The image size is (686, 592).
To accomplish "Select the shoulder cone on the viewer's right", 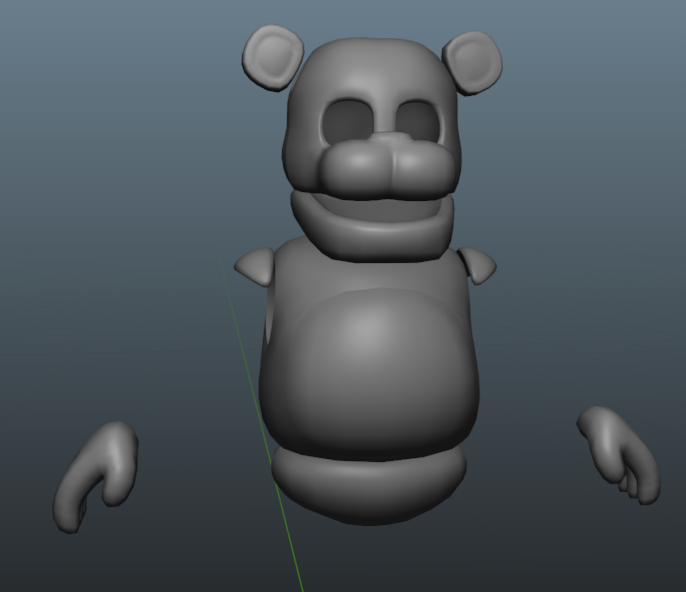I will [478, 265].
